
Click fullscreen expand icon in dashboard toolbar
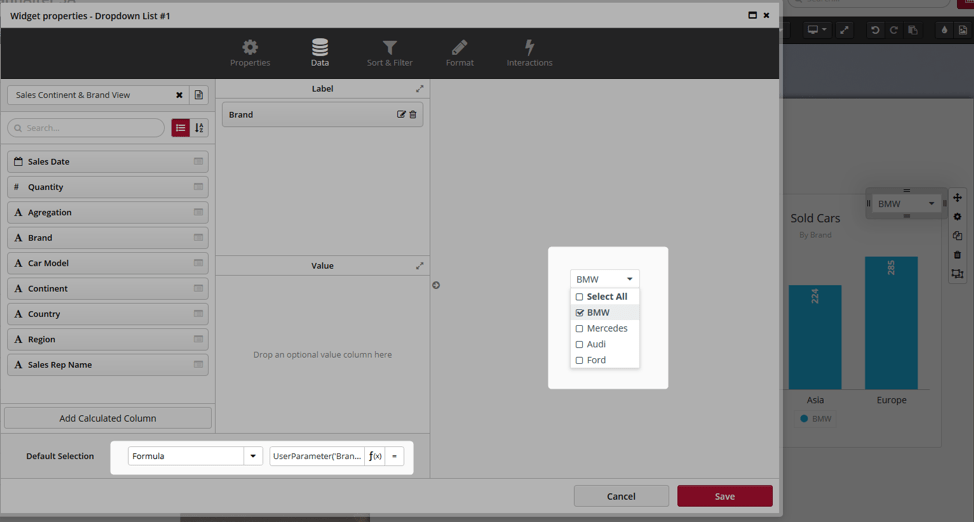click(x=844, y=30)
